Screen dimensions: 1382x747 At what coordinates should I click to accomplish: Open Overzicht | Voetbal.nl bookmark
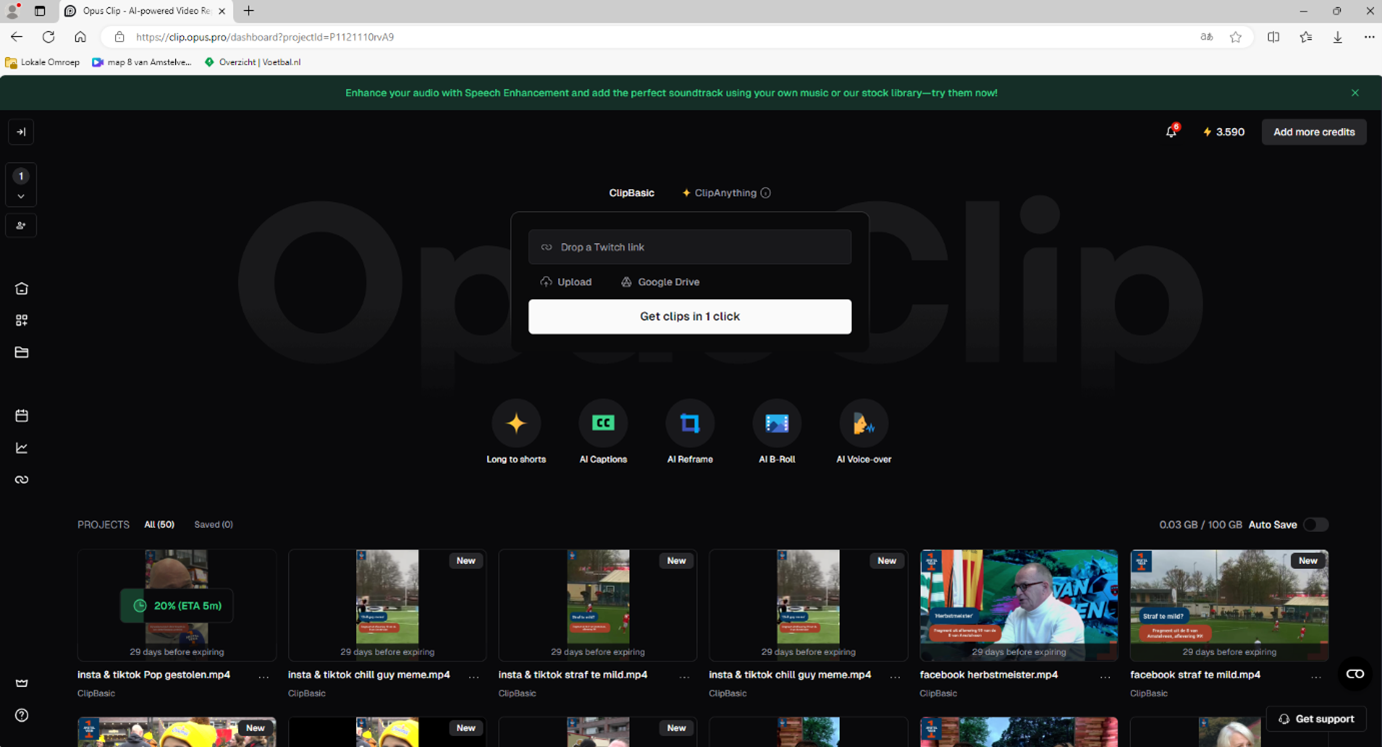click(252, 62)
